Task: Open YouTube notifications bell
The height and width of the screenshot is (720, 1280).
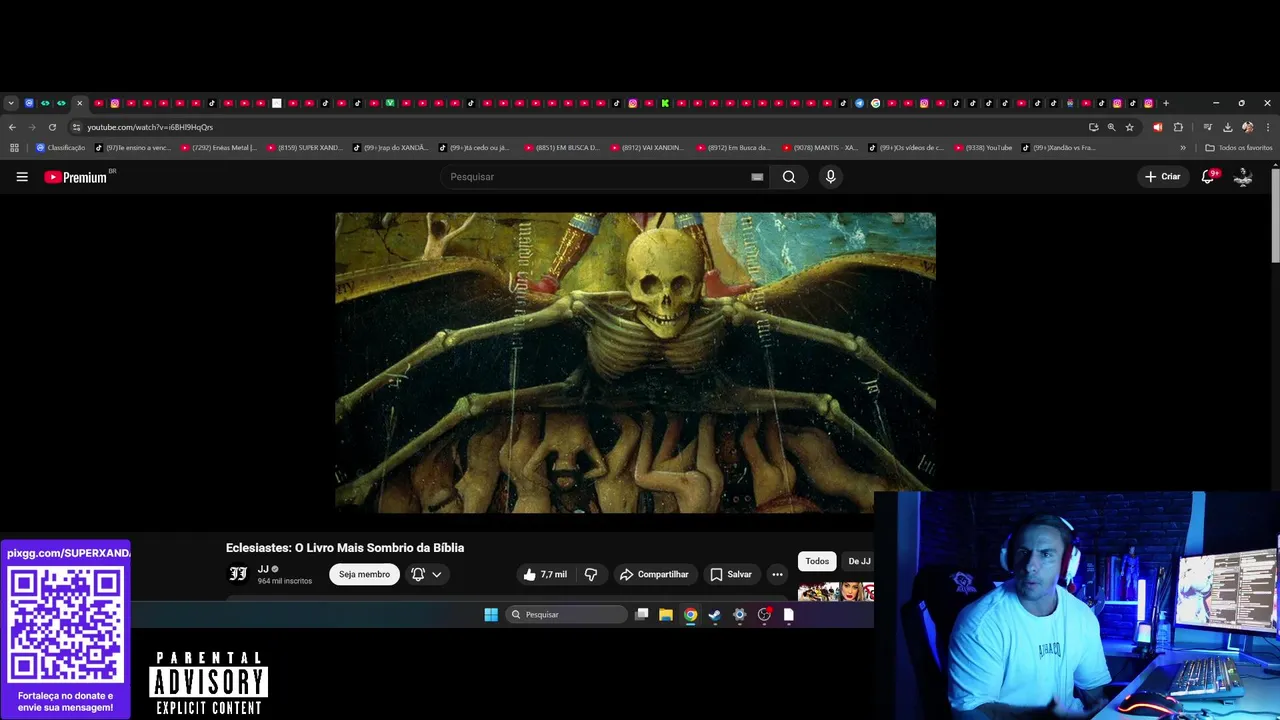Action: point(1208,177)
